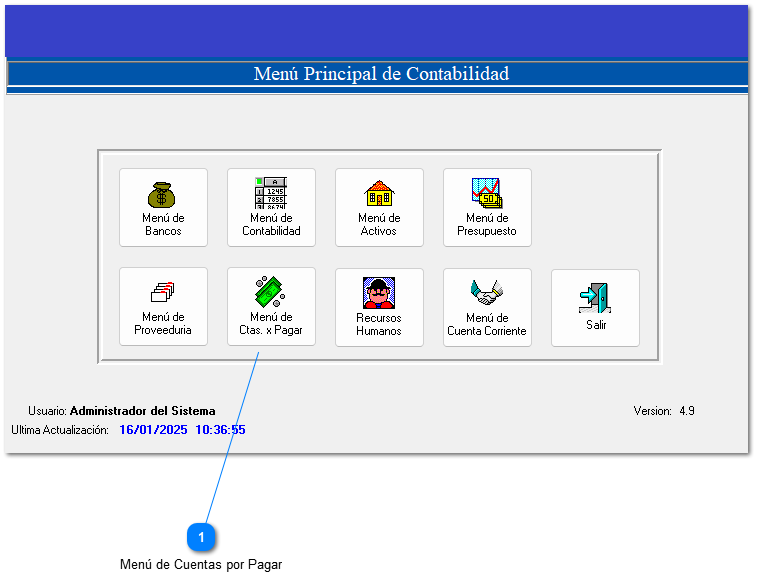757x588 pixels.
Task: Select the yellow house Activos icon
Action: (x=379, y=193)
